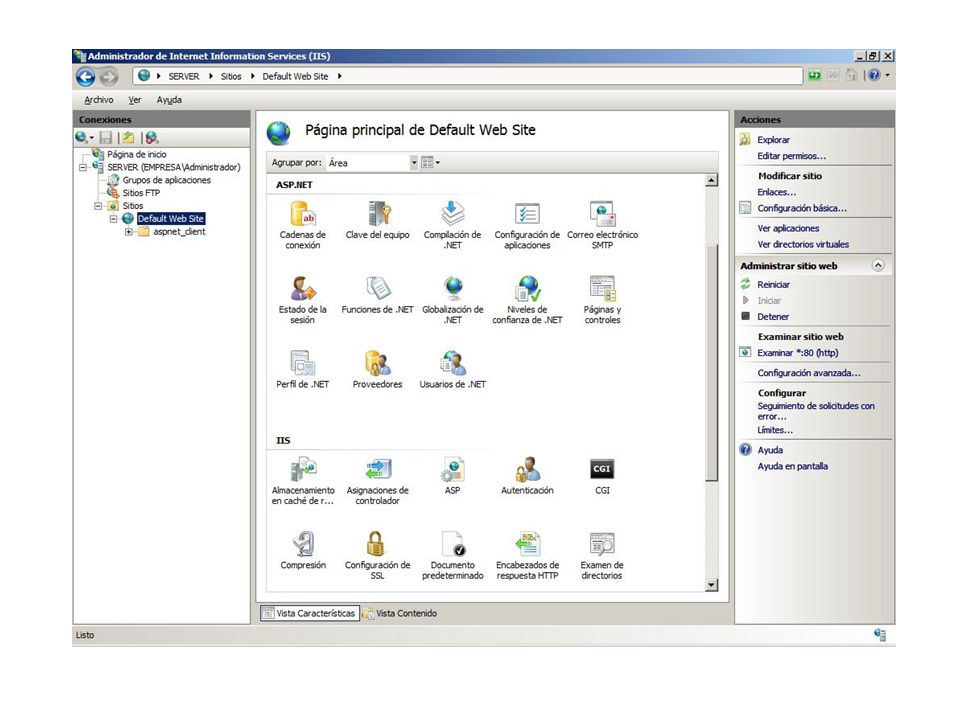
Task: Select Grupos de aplicaciones tree item
Action: coord(167,180)
